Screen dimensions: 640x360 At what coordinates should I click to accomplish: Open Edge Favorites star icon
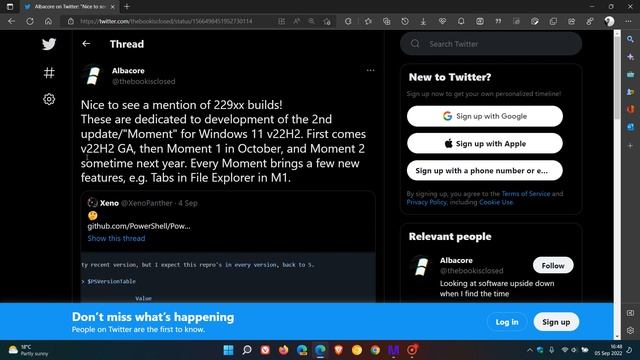[x=368, y=21]
